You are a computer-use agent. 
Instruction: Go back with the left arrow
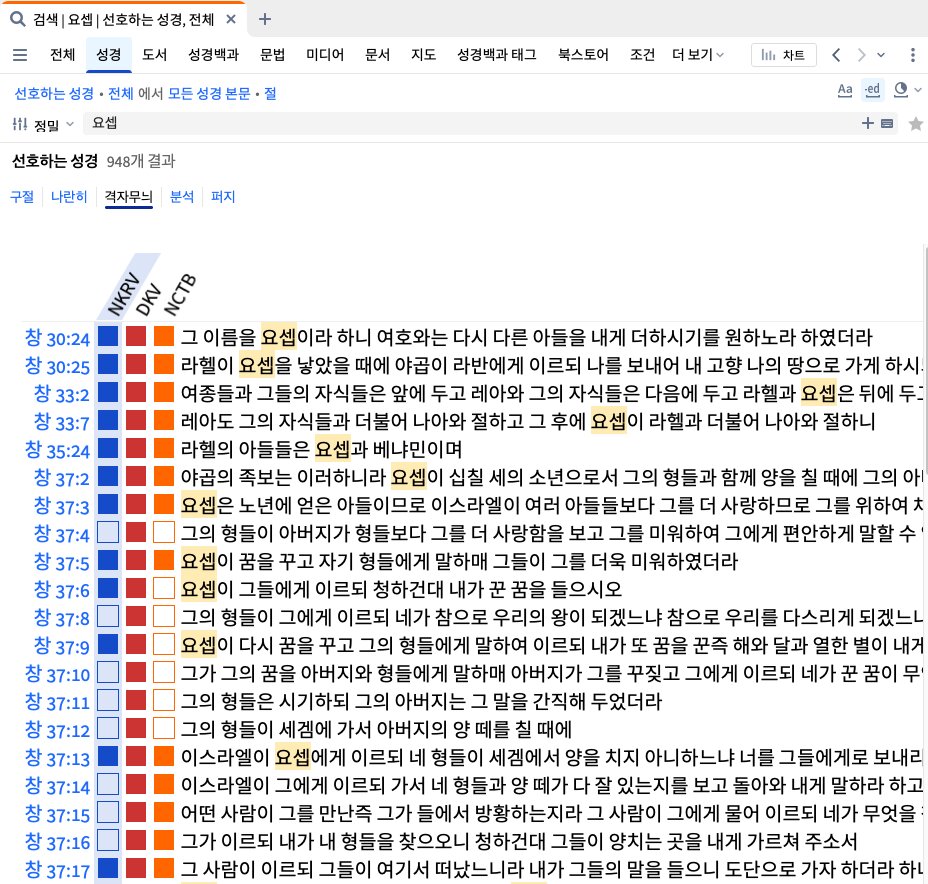coord(836,55)
